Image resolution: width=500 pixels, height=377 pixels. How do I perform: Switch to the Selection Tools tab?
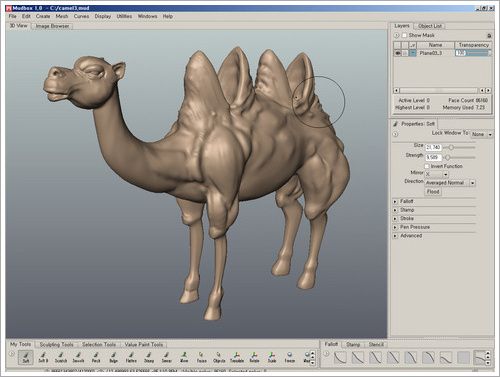[99, 344]
